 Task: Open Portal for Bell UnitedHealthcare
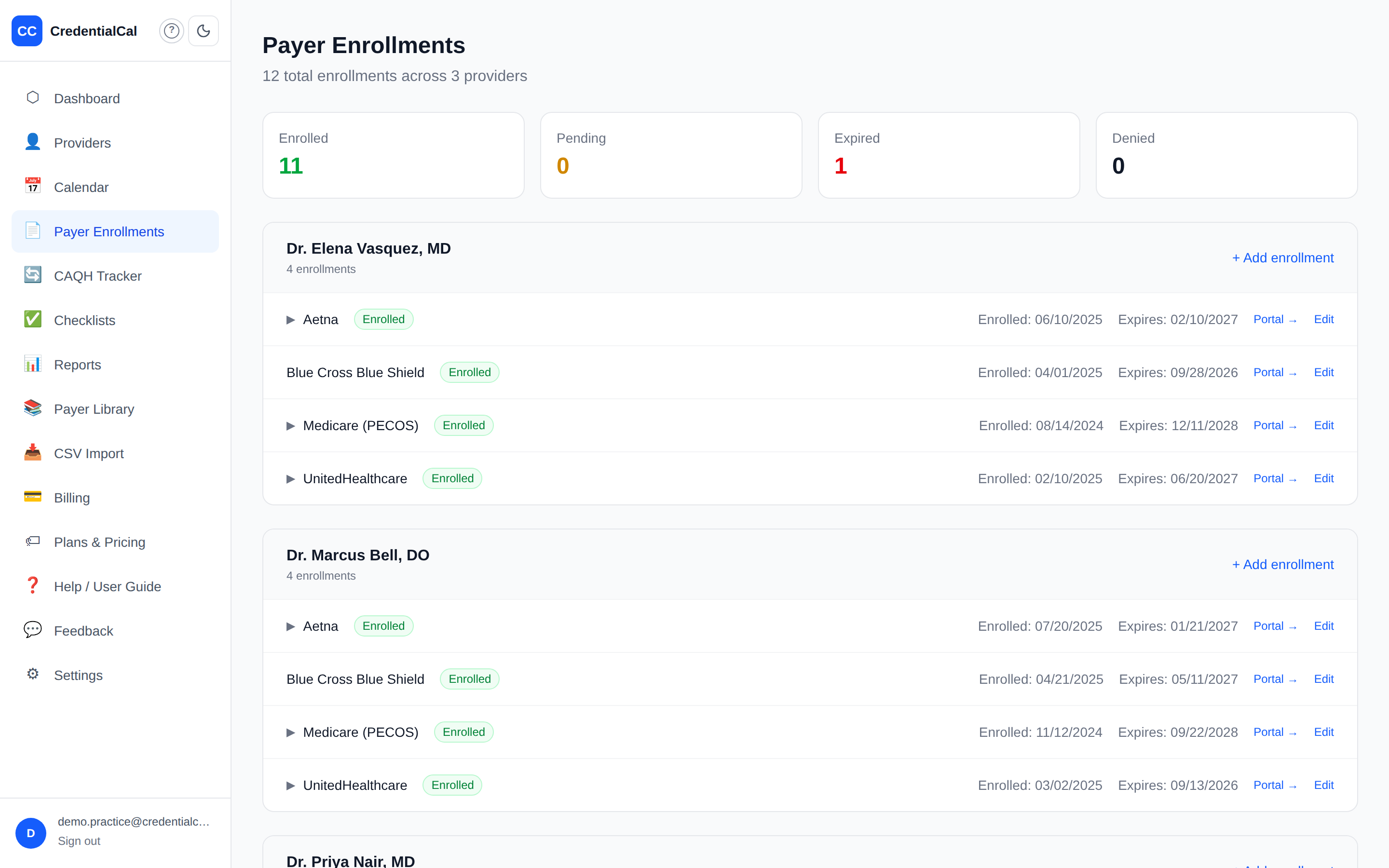[1275, 785]
